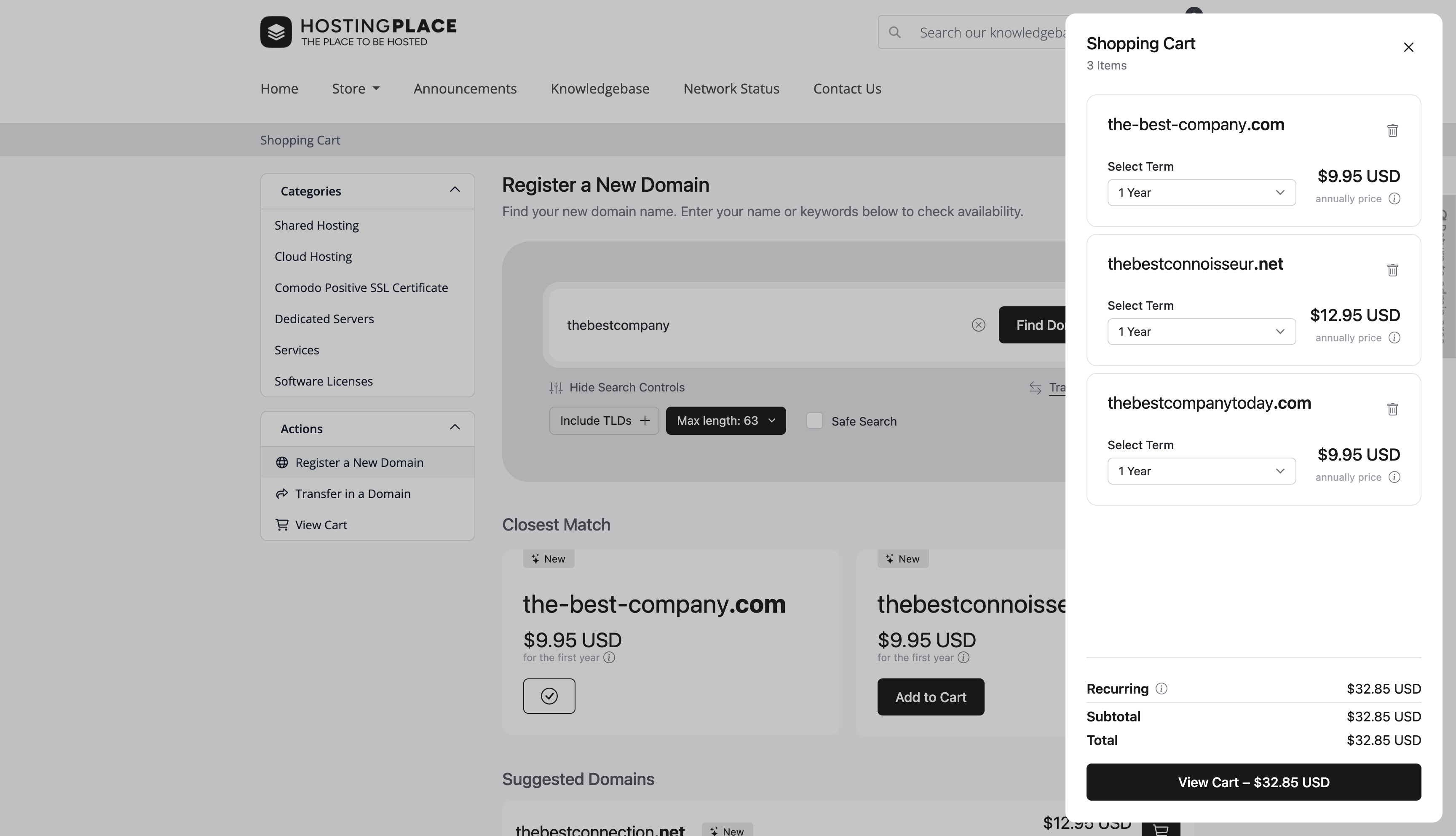Delete the-best-company.com from cart
Viewport: 1456px width, 836px height.
tap(1392, 131)
